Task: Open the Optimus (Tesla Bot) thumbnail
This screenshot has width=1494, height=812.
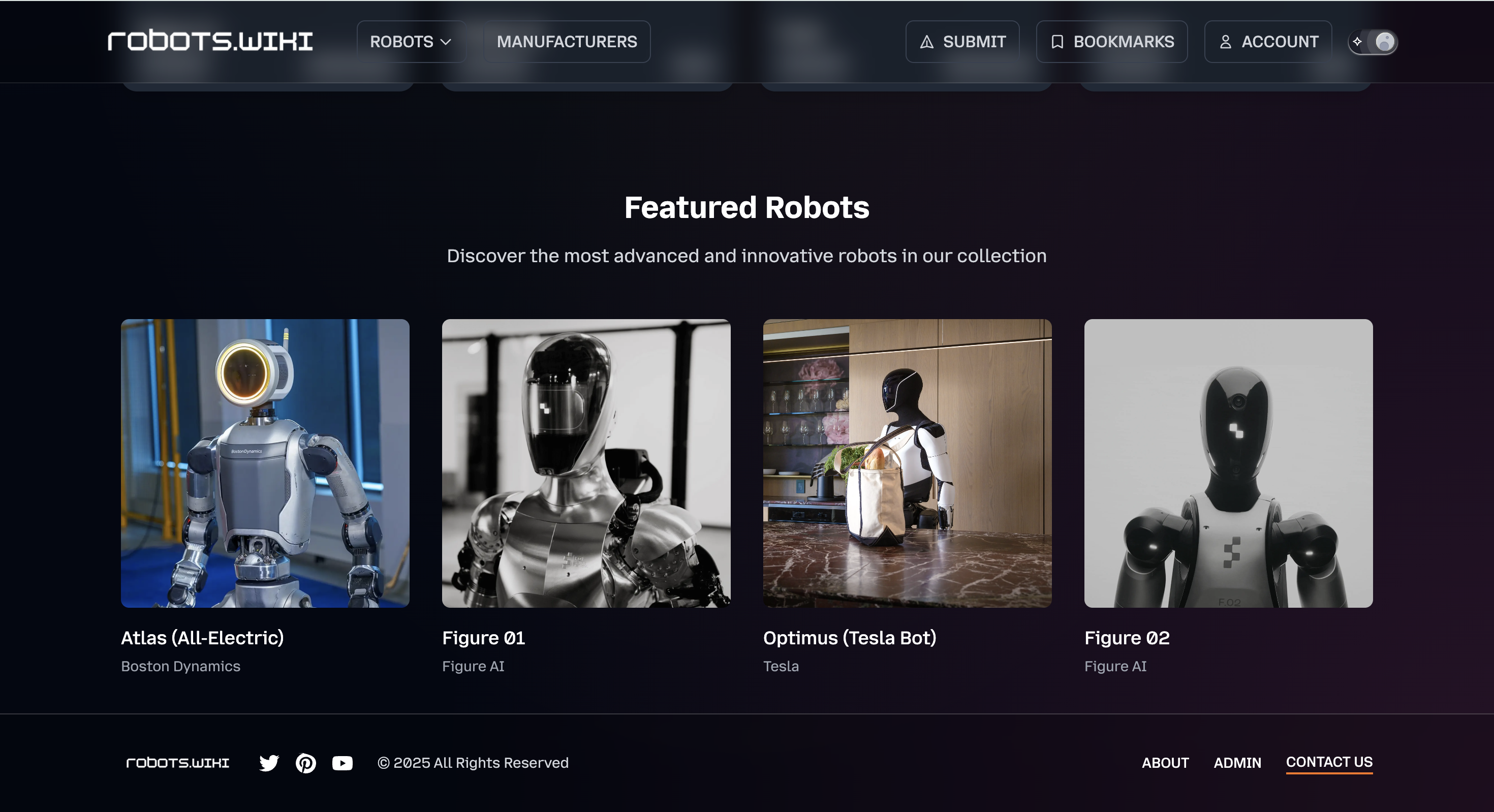Action: [x=907, y=464]
